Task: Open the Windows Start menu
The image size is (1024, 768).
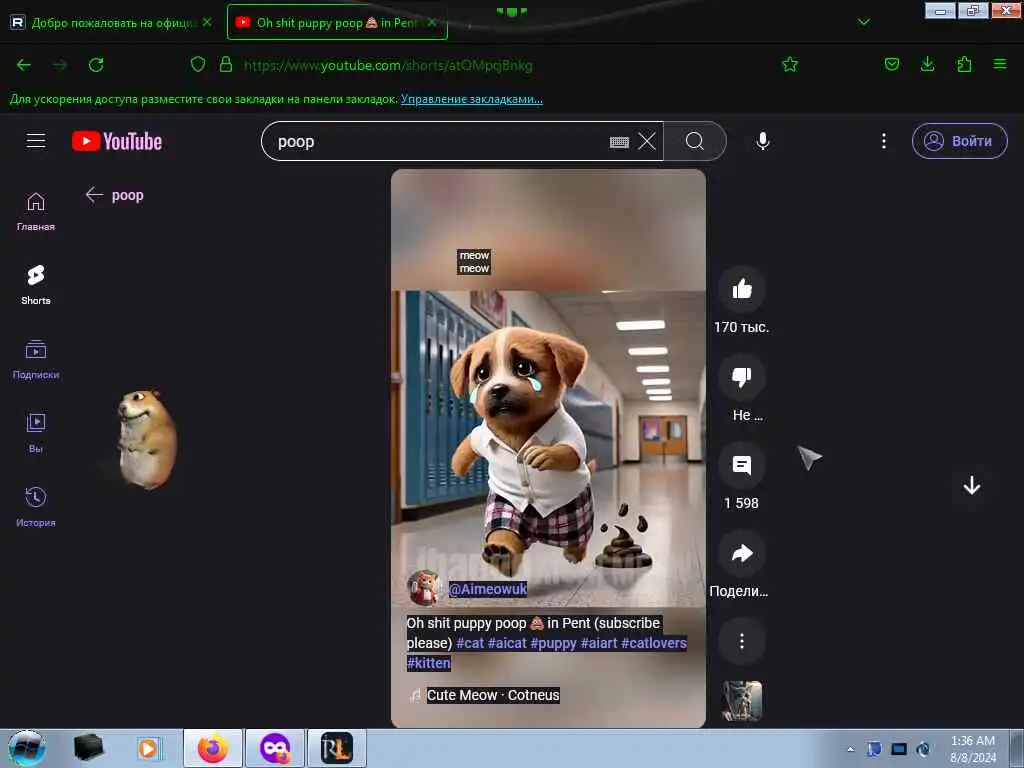Action: [x=27, y=748]
